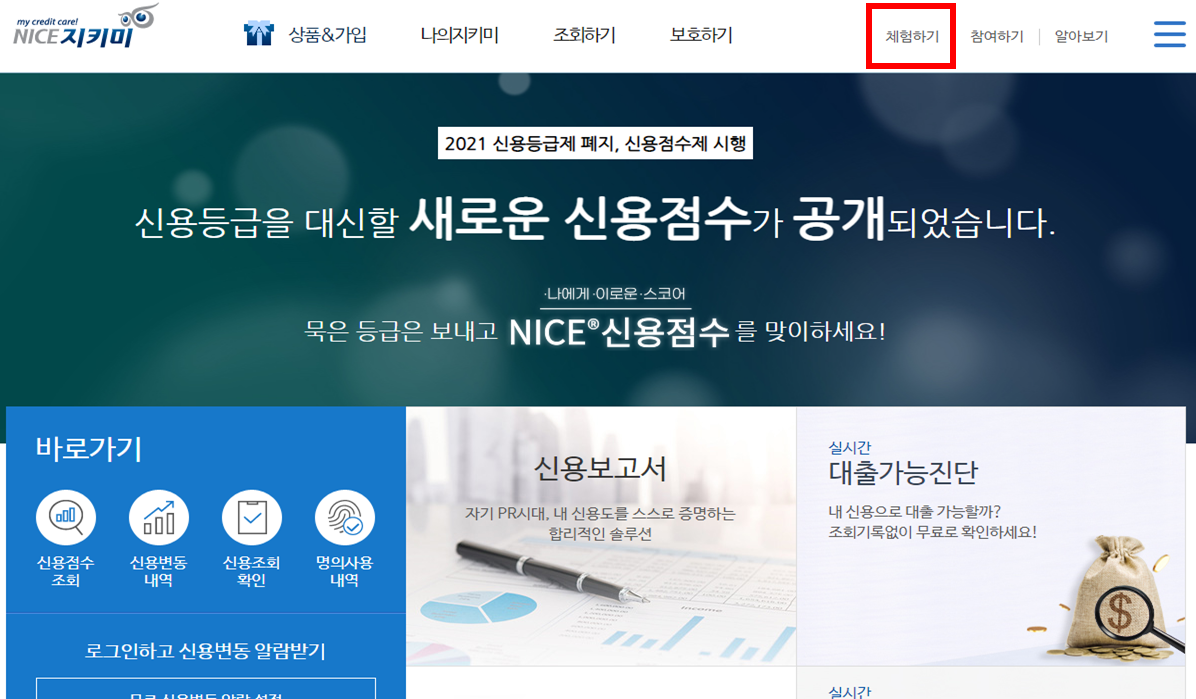Screen dimensions: 1196x699
Task: Open the 보호하기 menu
Action: tap(701, 35)
